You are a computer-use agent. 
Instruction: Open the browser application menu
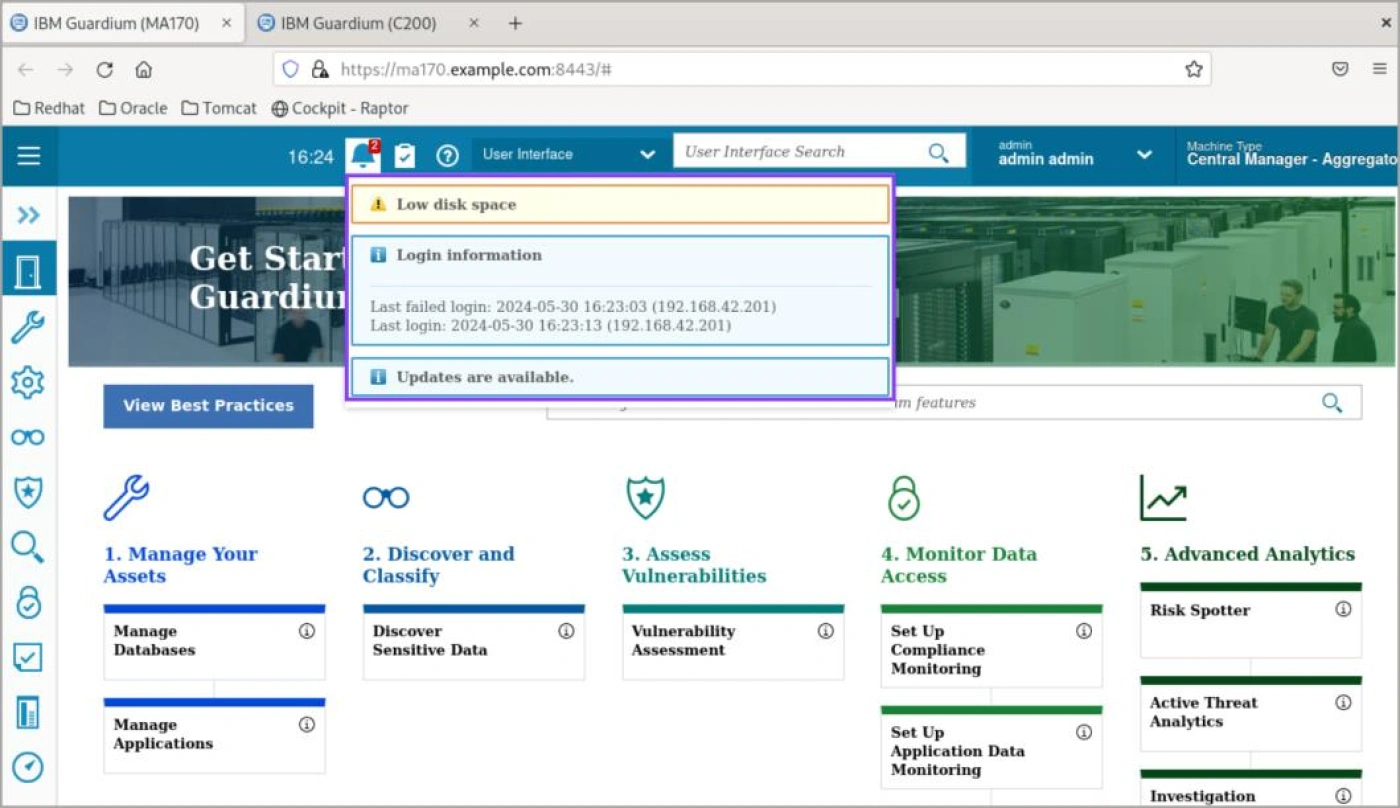pyautogui.click(x=1380, y=69)
